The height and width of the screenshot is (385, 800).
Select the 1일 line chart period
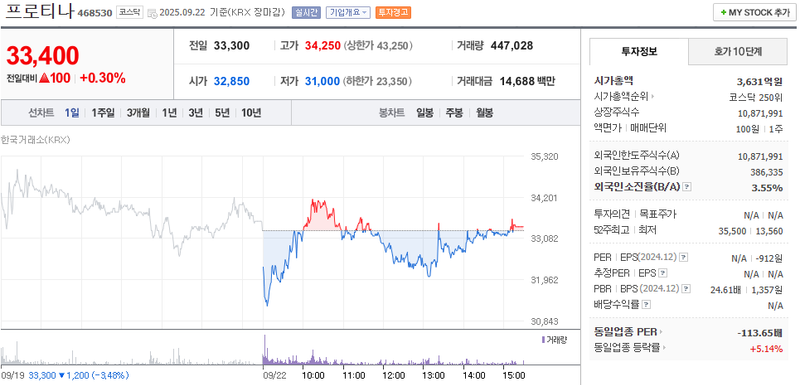(71, 113)
